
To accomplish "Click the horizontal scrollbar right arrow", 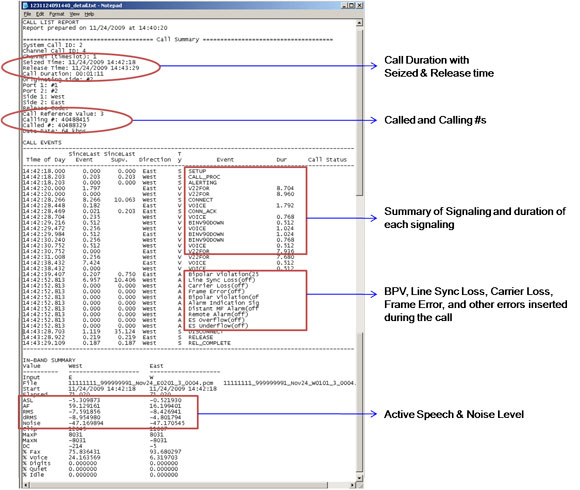I will pos(353,485).
